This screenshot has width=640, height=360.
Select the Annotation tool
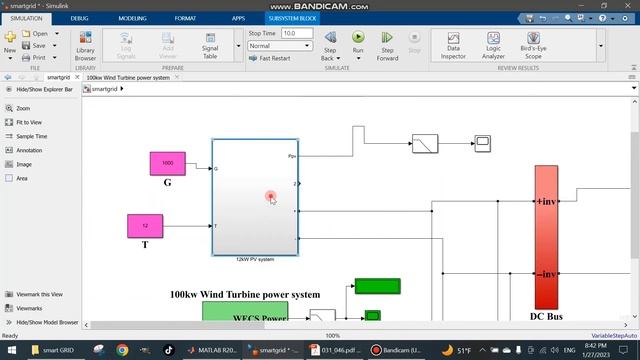(x=24, y=150)
